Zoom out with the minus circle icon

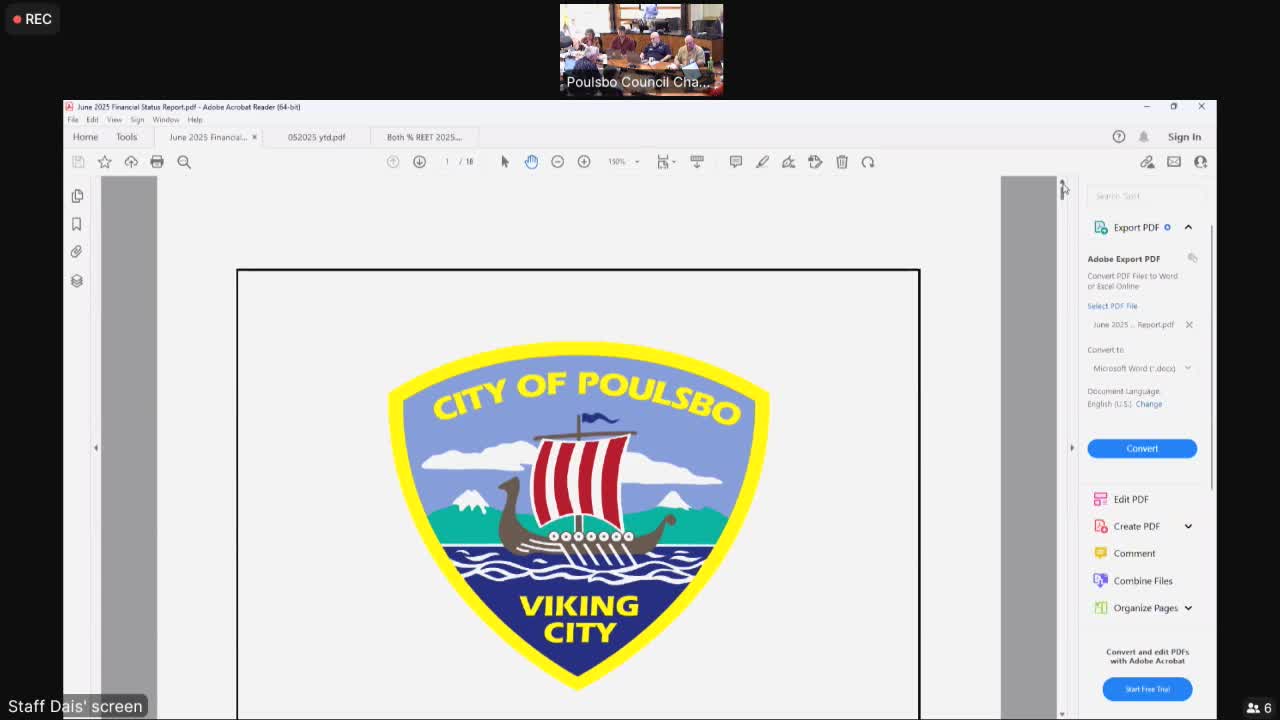click(x=558, y=162)
